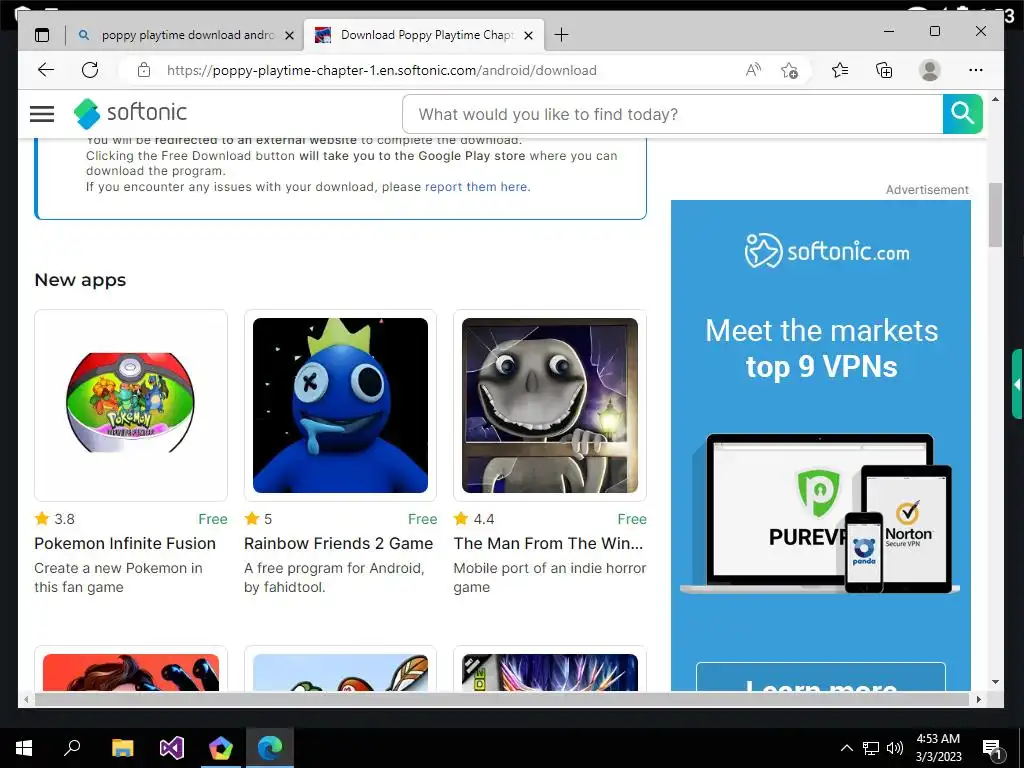Close the Download Poppy Playtime tab
This screenshot has height=768, width=1024.
click(529, 35)
